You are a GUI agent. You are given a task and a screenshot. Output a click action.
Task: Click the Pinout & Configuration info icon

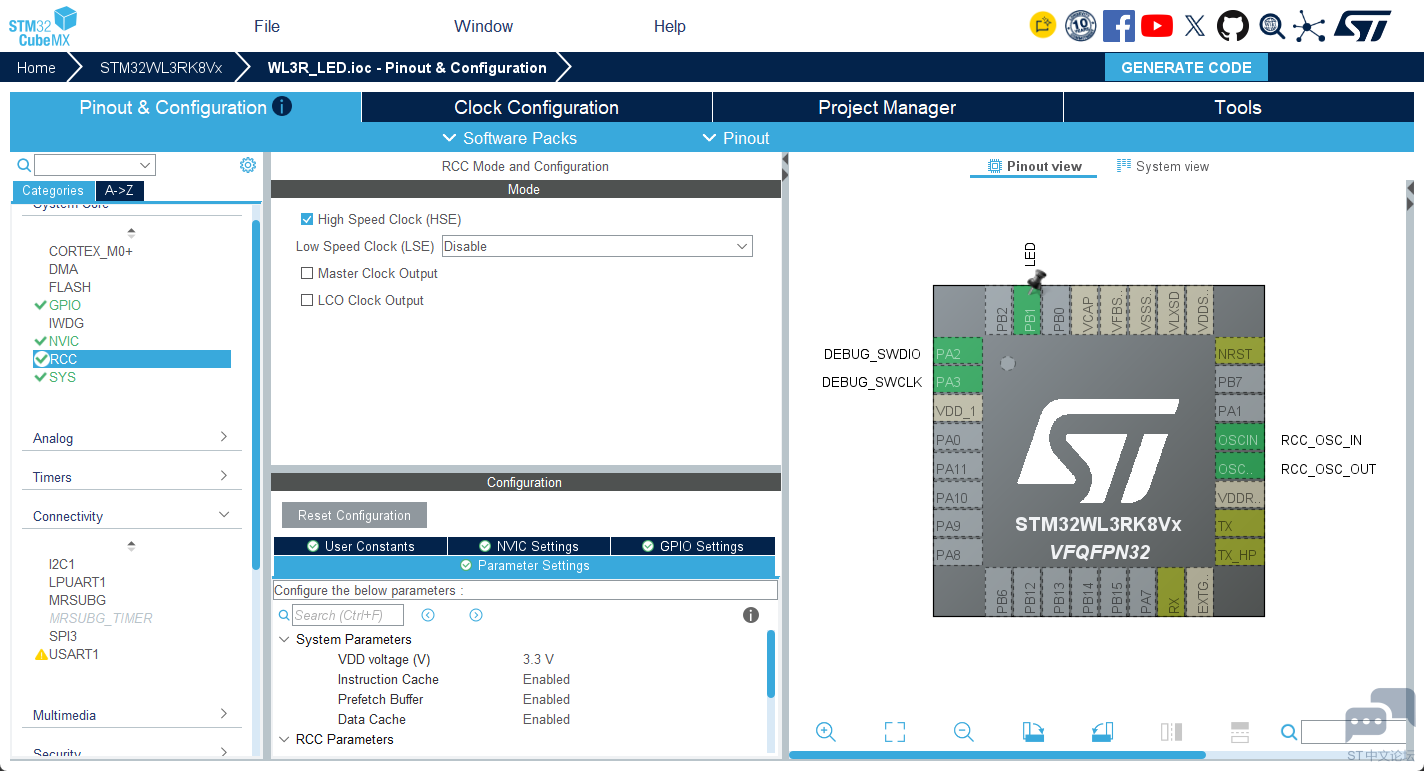[x=282, y=106]
